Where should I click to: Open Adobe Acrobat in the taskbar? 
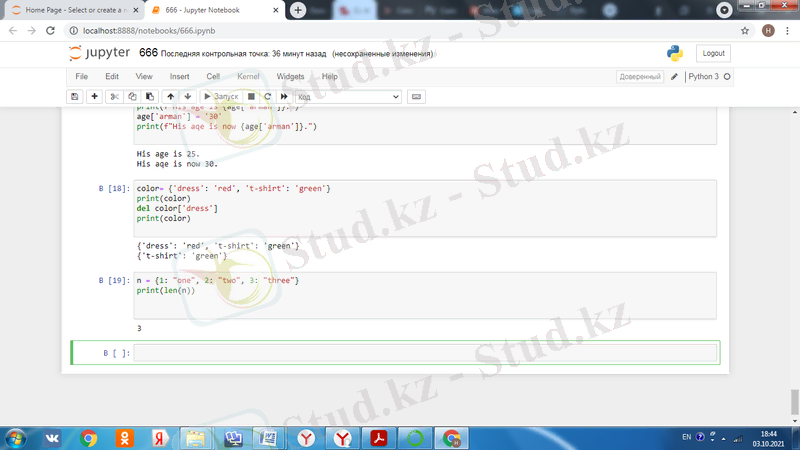(379, 438)
